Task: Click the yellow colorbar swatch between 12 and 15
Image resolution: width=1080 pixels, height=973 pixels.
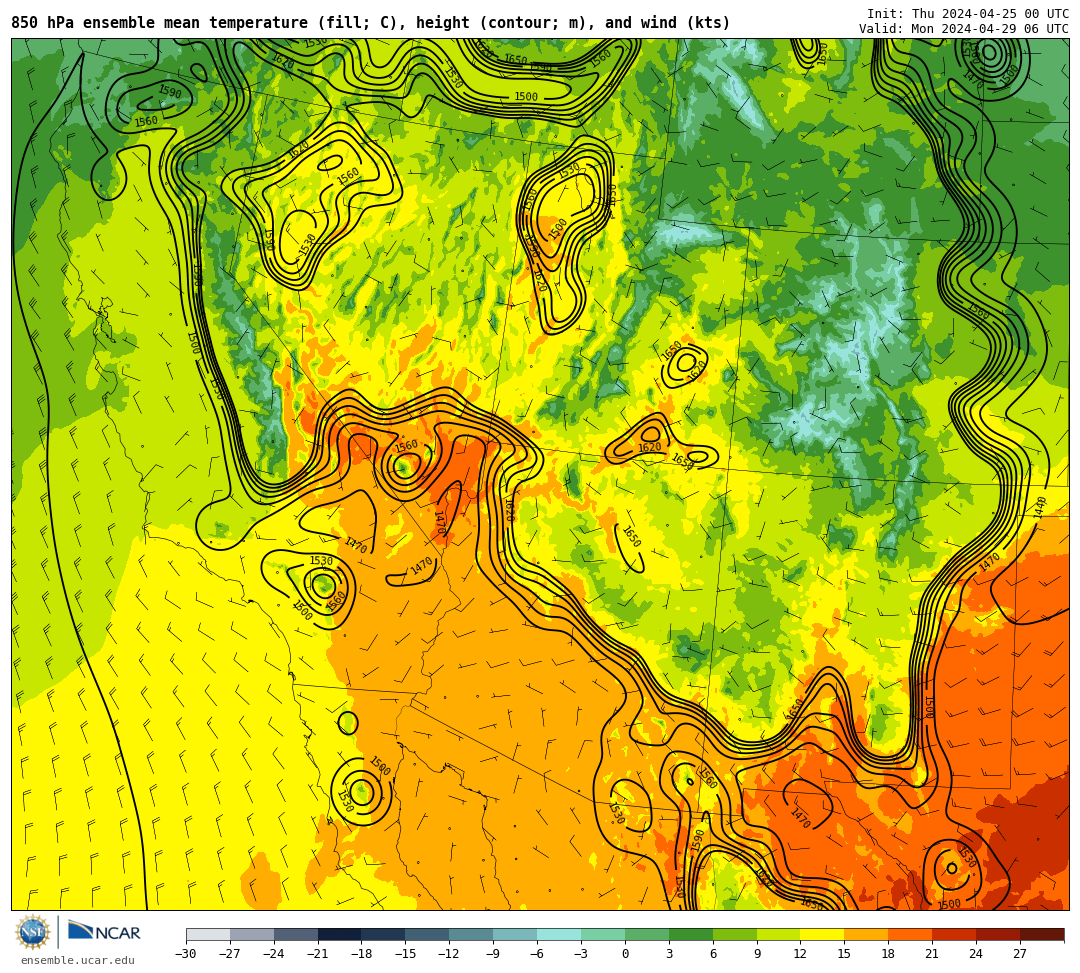Action: point(822,934)
